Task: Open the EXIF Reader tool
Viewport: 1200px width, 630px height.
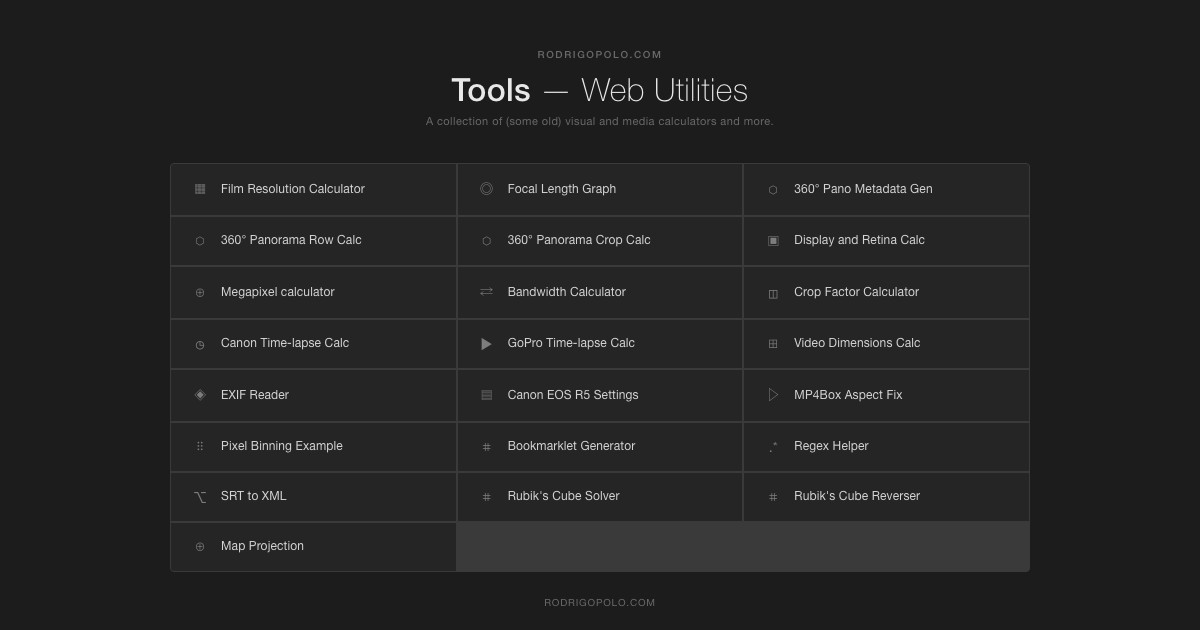Action: [x=314, y=396]
